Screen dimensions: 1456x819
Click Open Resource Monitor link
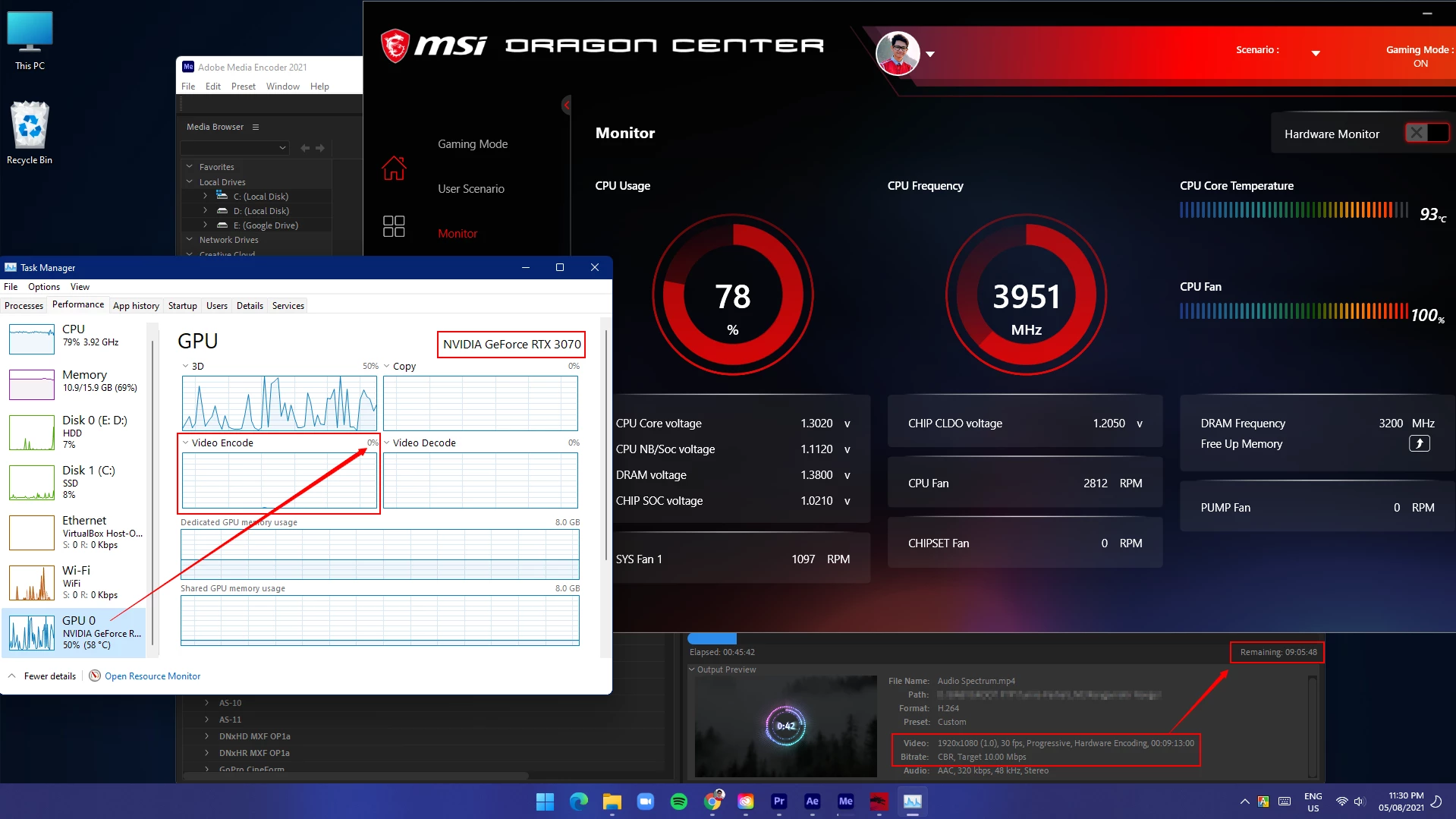tap(153, 676)
